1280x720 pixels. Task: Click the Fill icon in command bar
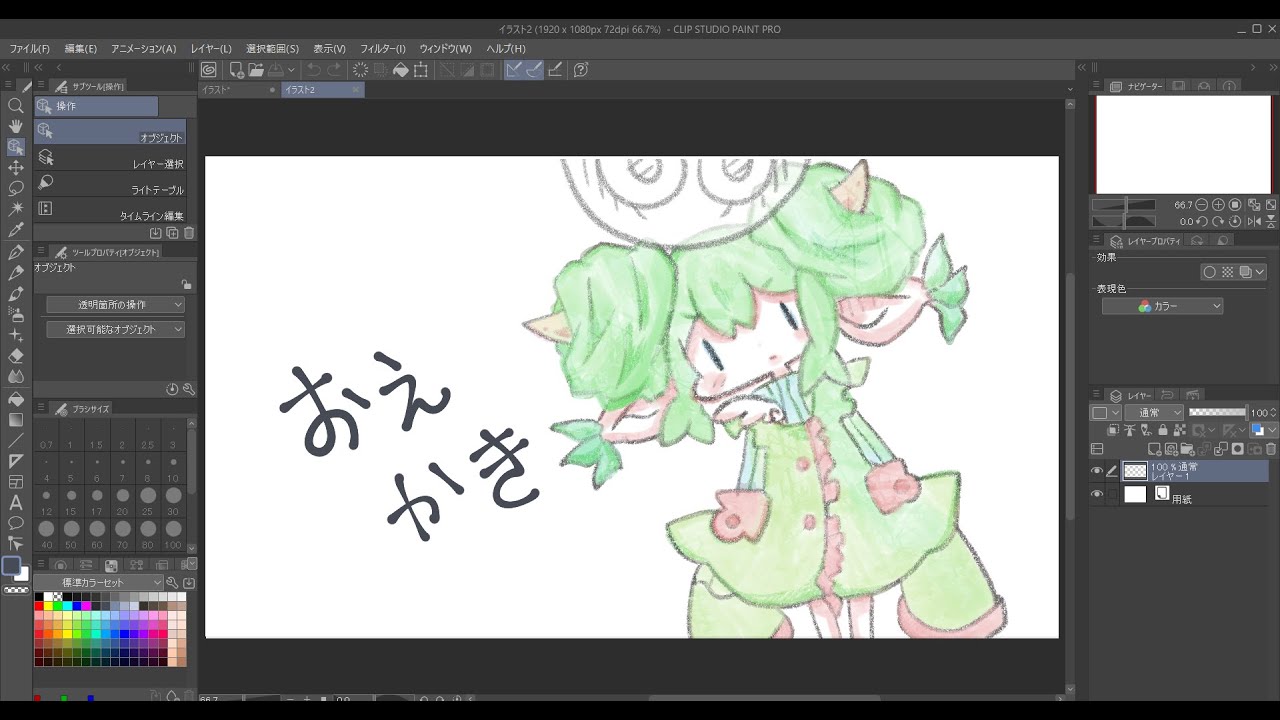click(401, 69)
